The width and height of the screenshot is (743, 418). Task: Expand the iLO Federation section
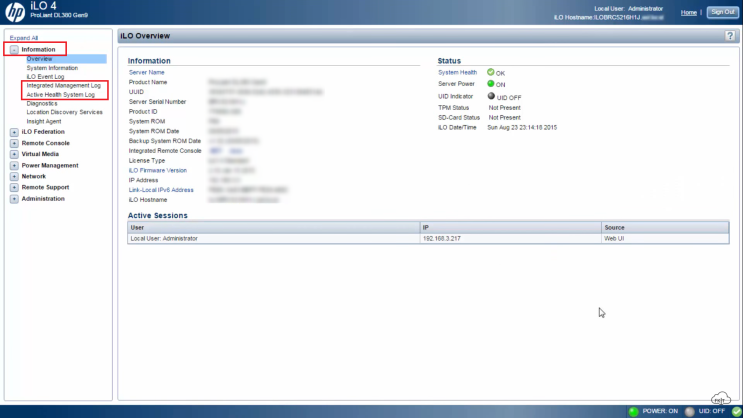pos(14,132)
